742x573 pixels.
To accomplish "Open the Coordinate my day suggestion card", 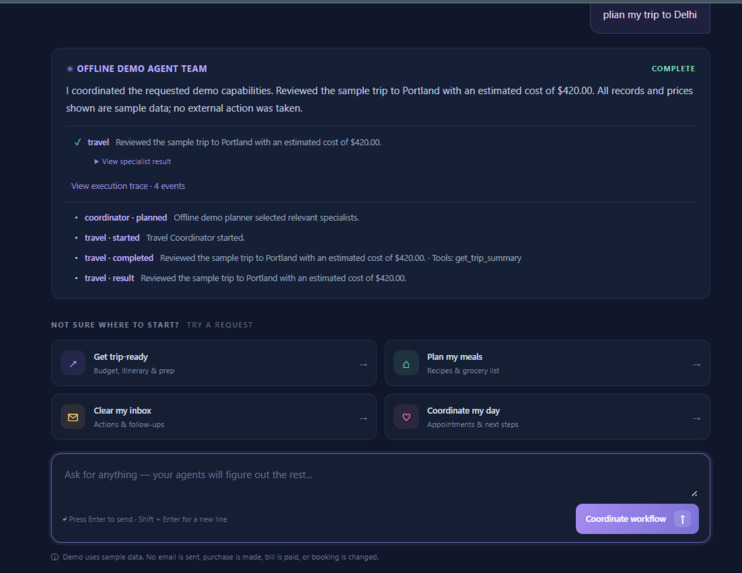I will click(x=547, y=417).
